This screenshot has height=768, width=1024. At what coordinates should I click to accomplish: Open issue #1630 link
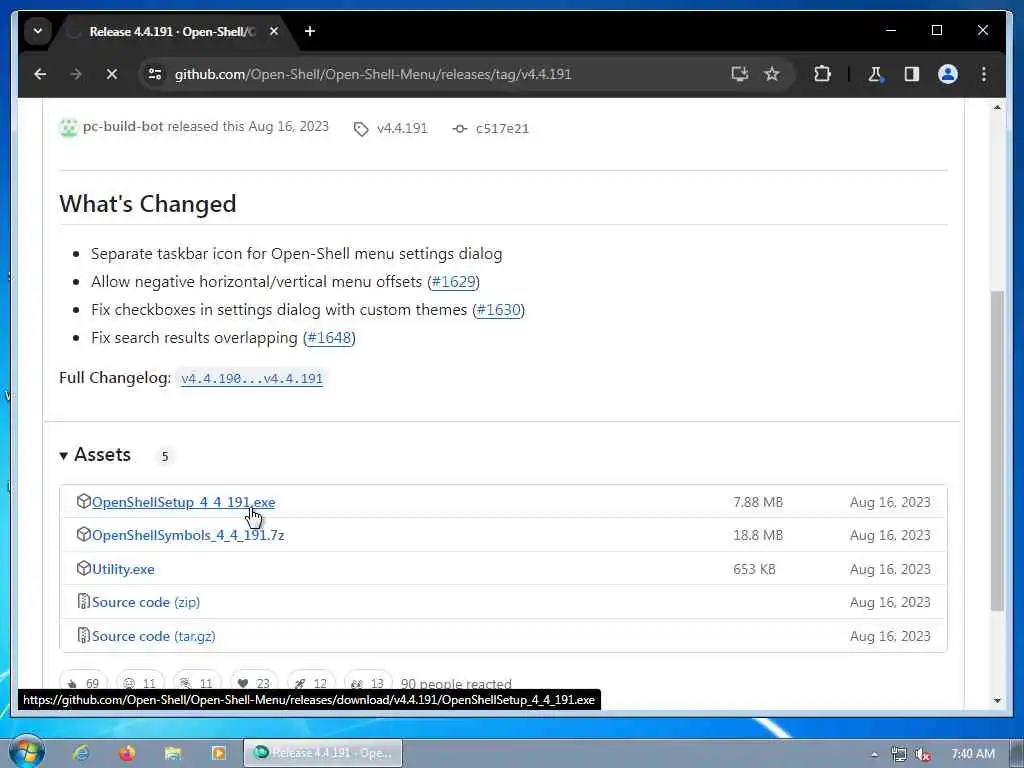pyautogui.click(x=498, y=310)
